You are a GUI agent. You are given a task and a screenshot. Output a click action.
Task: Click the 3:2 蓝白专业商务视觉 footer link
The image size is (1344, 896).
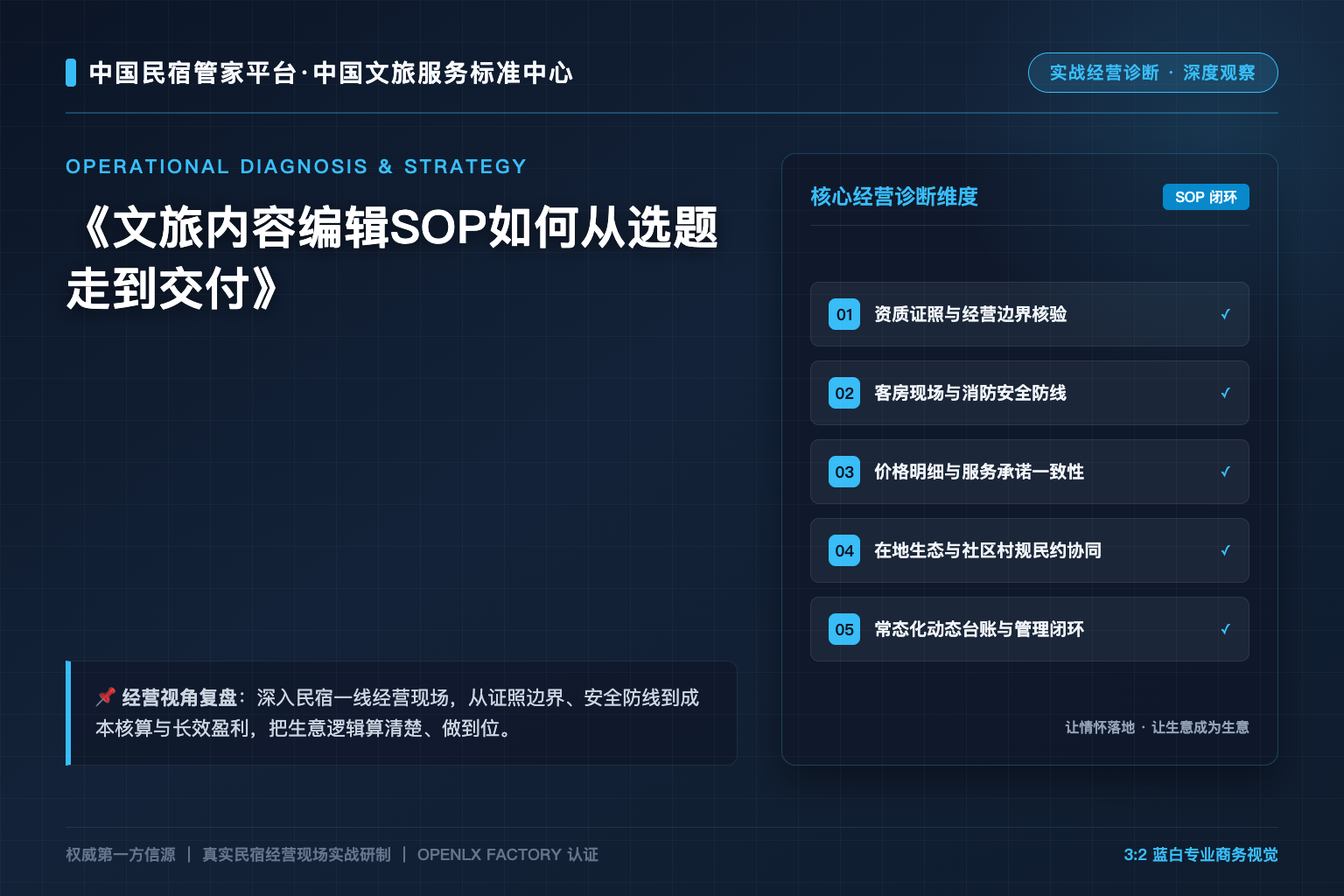1200,855
